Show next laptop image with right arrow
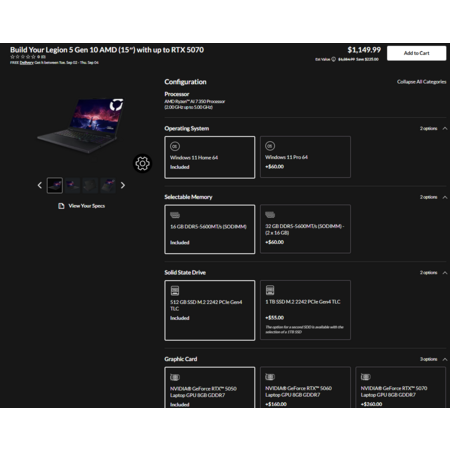This screenshot has height=450, width=450. pyautogui.click(x=123, y=185)
